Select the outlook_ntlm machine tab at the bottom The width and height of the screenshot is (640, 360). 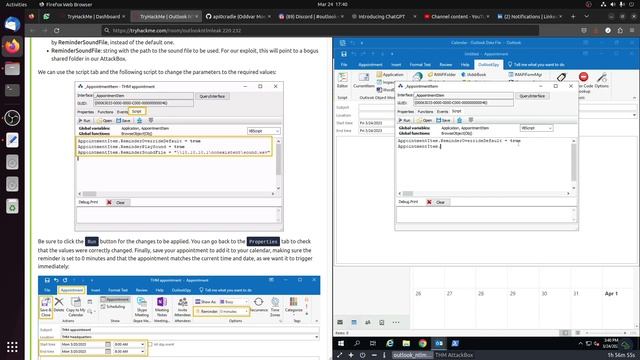coord(412,355)
